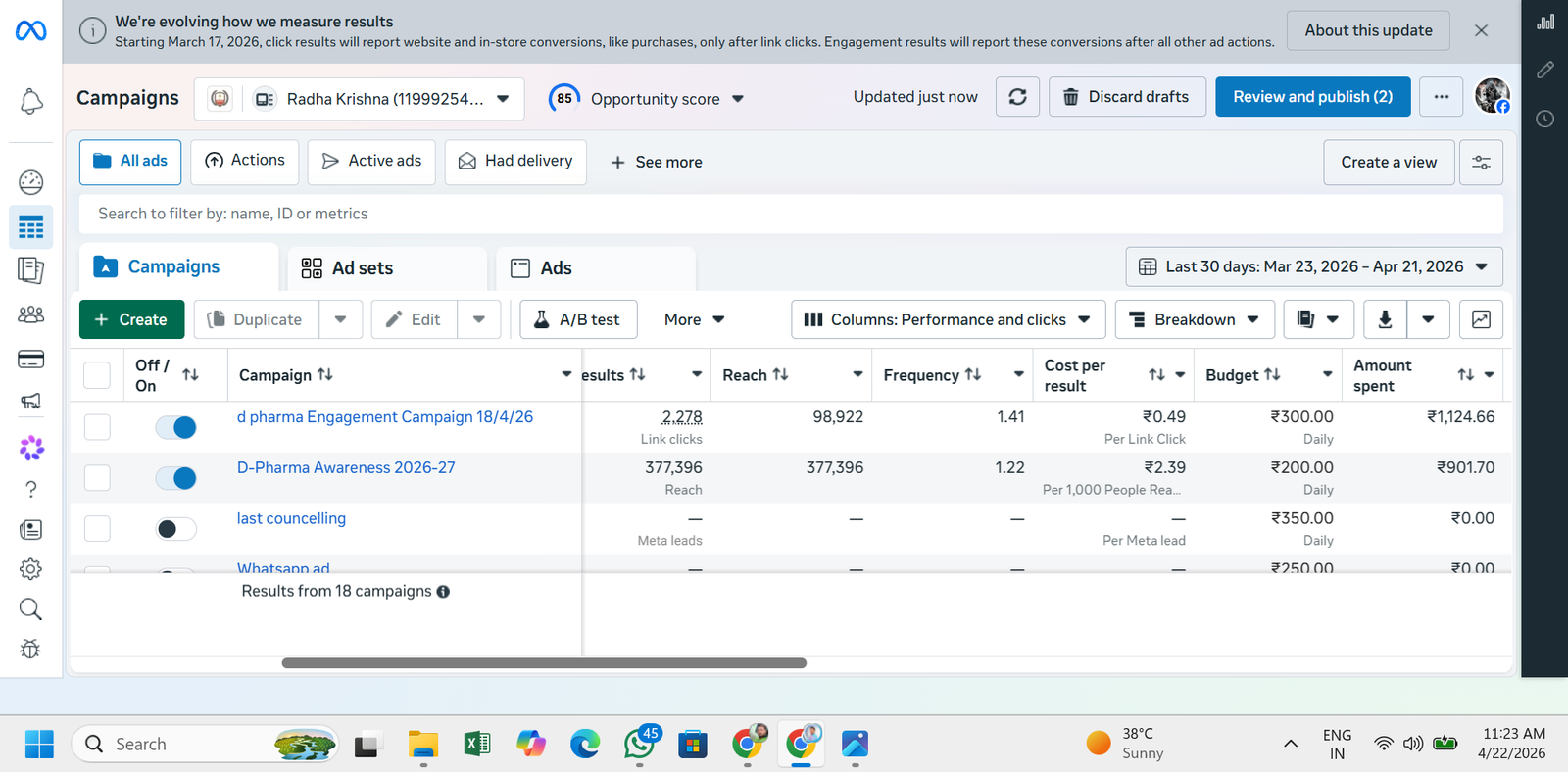The width and height of the screenshot is (1568, 772).
Task: Open the pencil edit icon on right rail
Action: 1545,70
